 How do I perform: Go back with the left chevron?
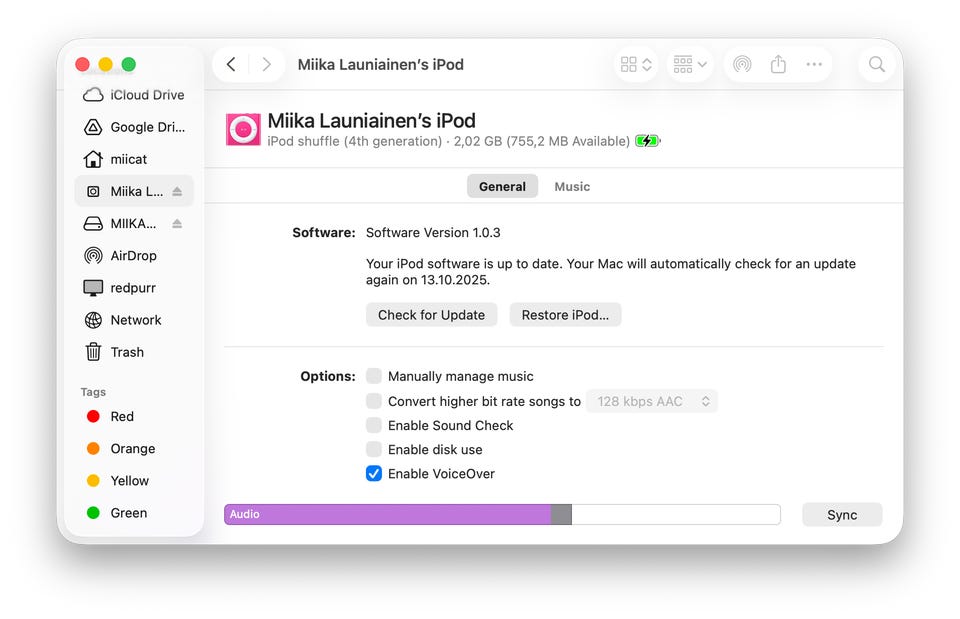click(231, 64)
